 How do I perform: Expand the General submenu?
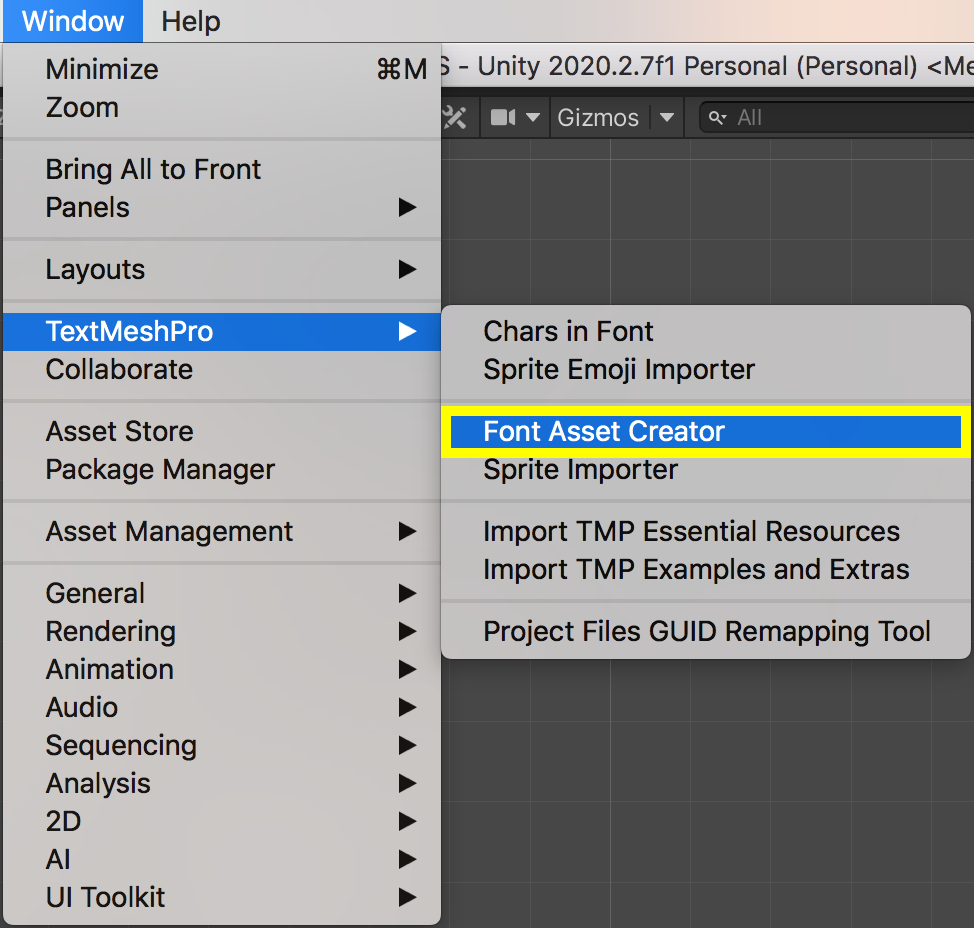[222, 594]
